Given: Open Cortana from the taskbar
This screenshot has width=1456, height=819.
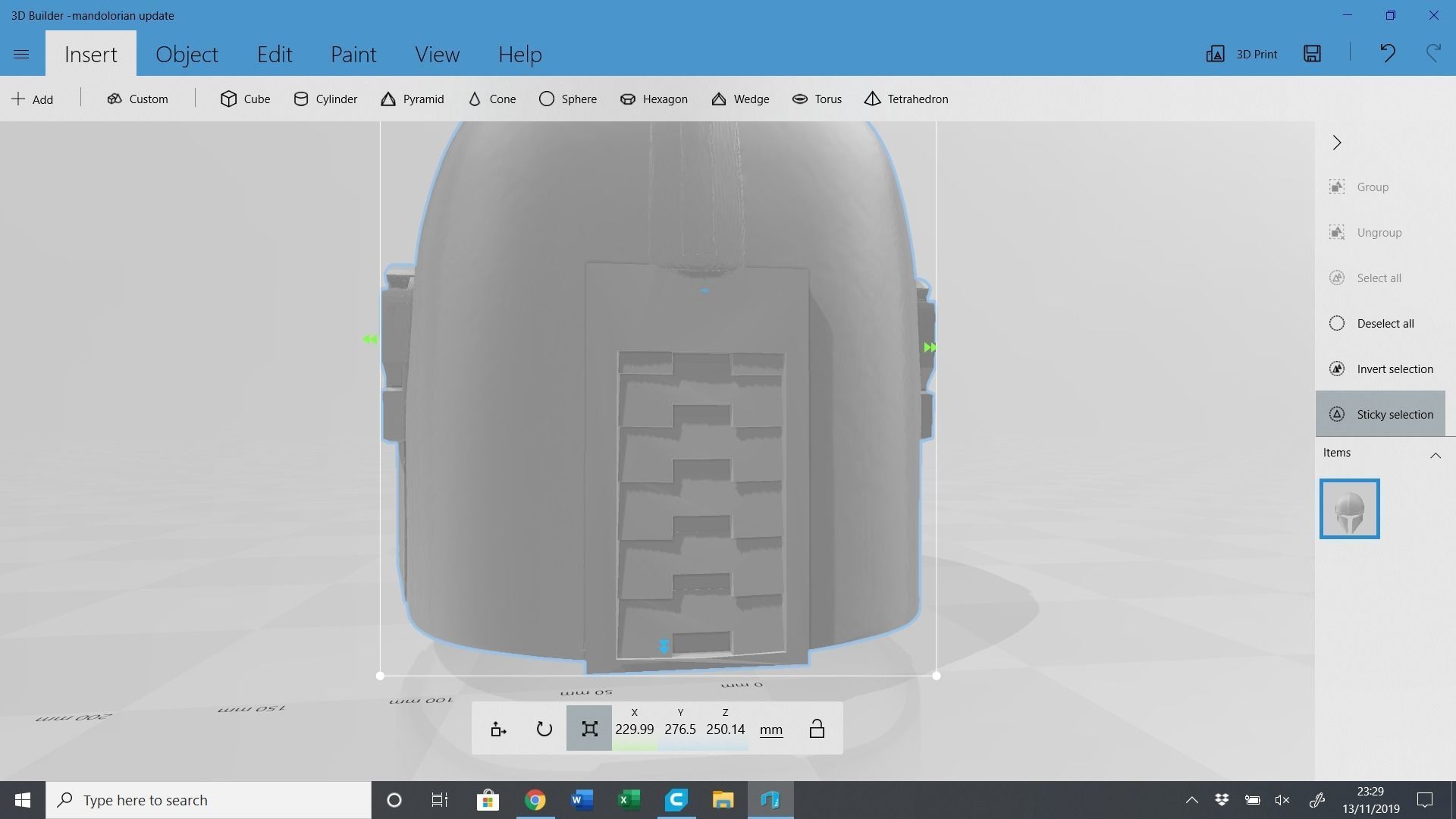Looking at the screenshot, I should (394, 800).
